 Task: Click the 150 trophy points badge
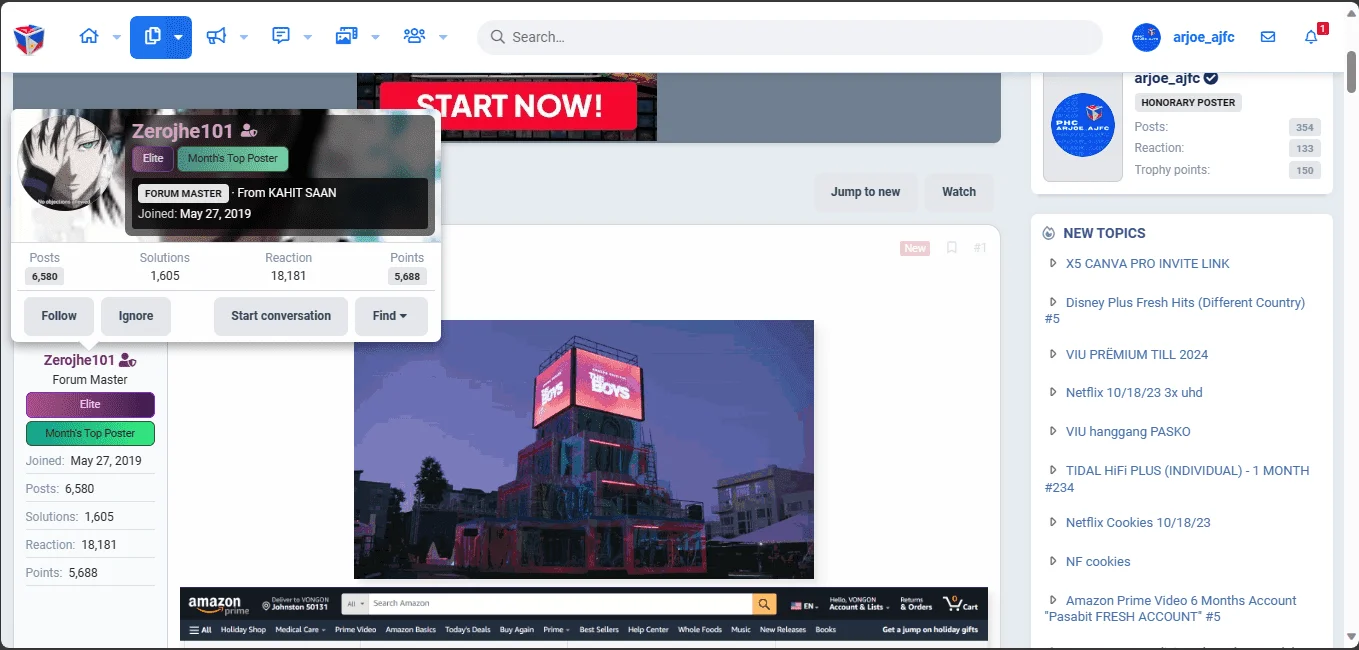click(1304, 170)
